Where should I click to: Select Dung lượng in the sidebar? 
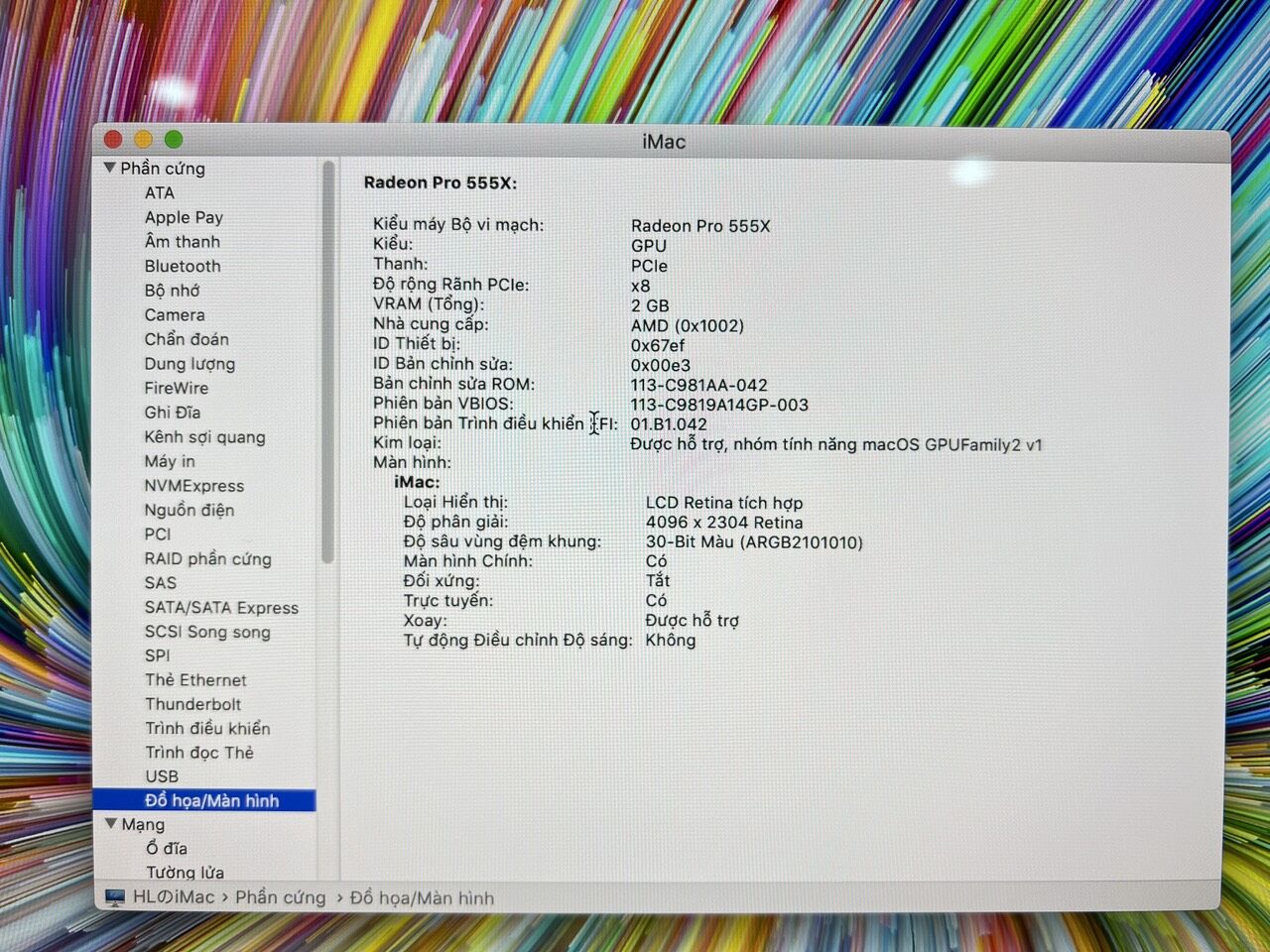[190, 364]
